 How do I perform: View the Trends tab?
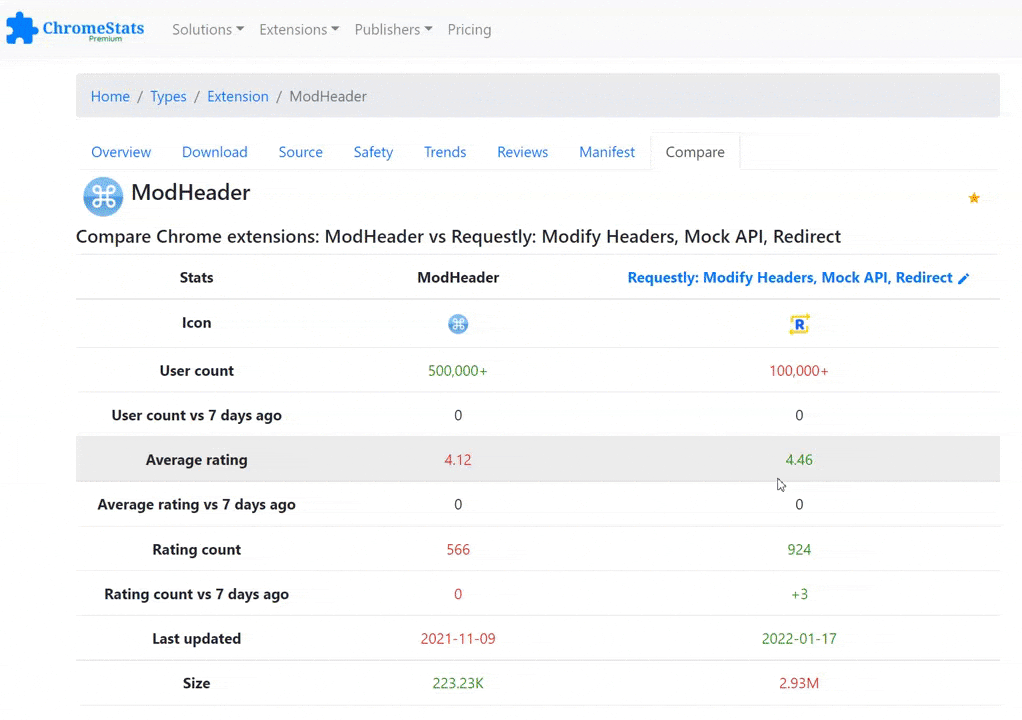point(445,152)
